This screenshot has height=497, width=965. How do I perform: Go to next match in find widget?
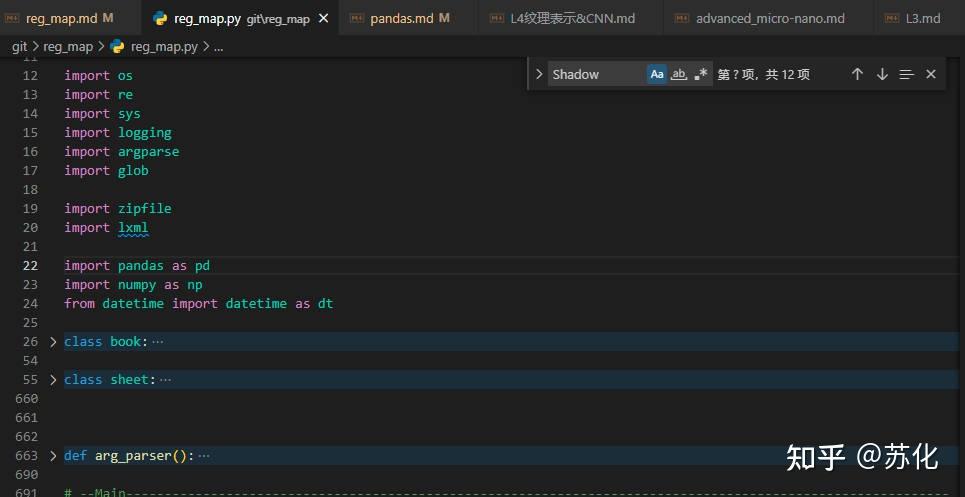[x=882, y=74]
